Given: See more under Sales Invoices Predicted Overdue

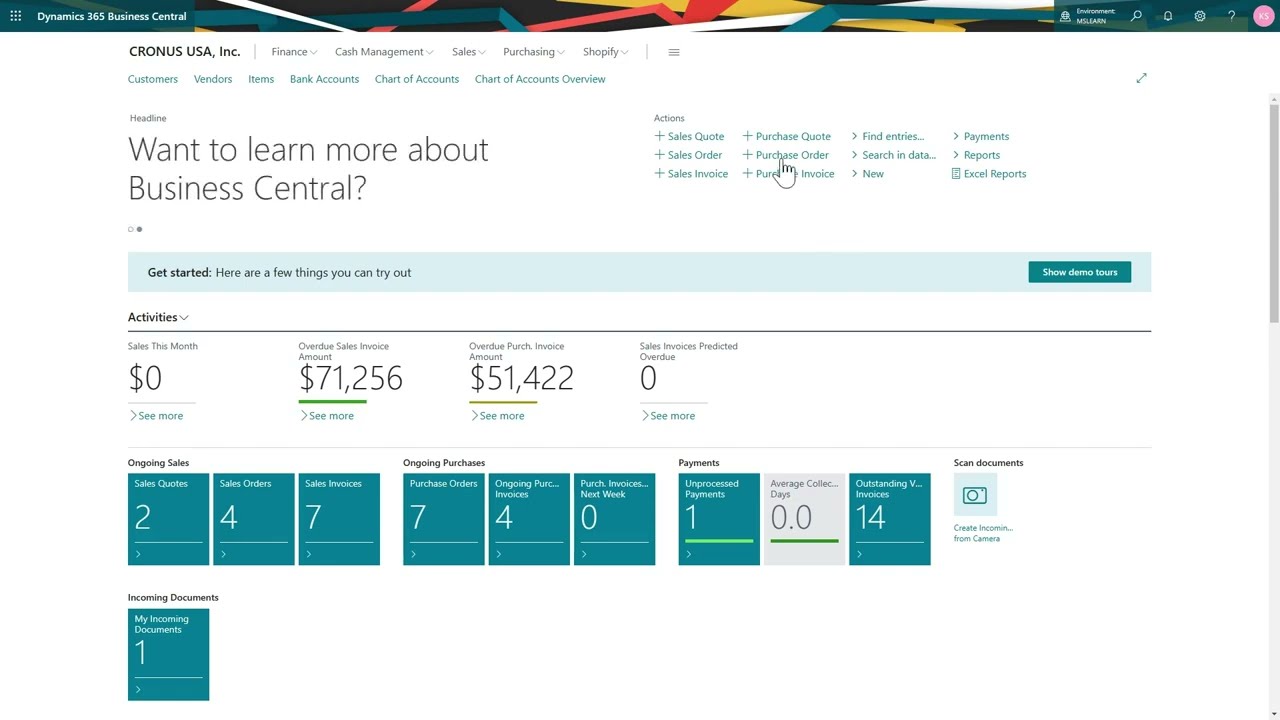Looking at the screenshot, I should coord(668,416).
